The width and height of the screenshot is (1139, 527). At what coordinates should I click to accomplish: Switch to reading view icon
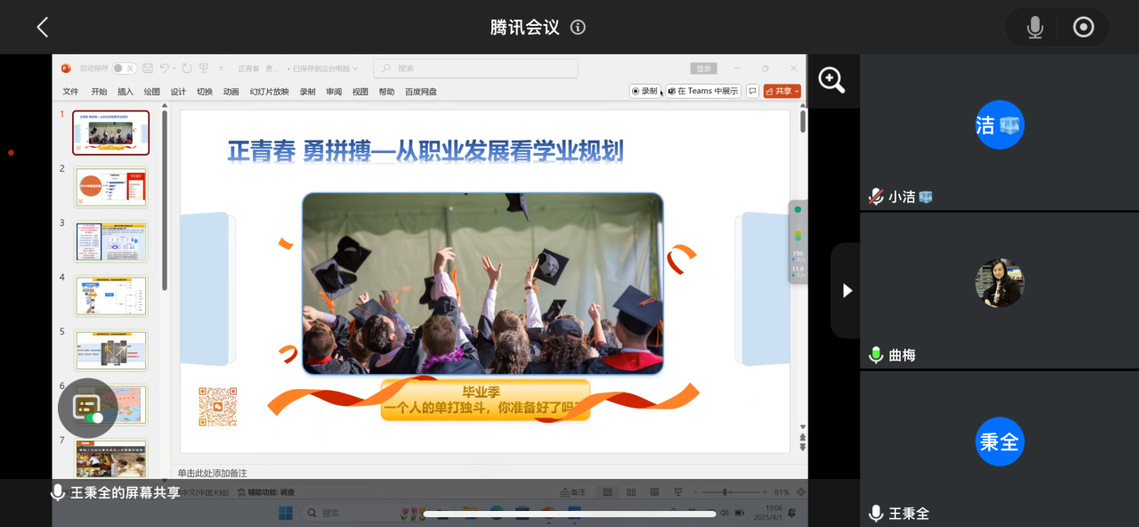pyautogui.click(x=654, y=492)
